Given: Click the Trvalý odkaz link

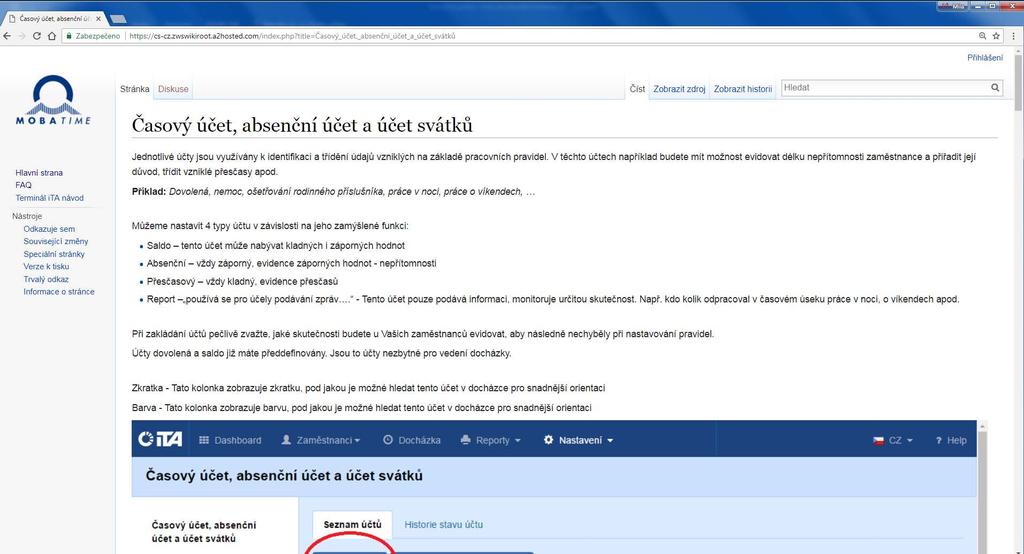Looking at the screenshot, I should click(46, 279).
